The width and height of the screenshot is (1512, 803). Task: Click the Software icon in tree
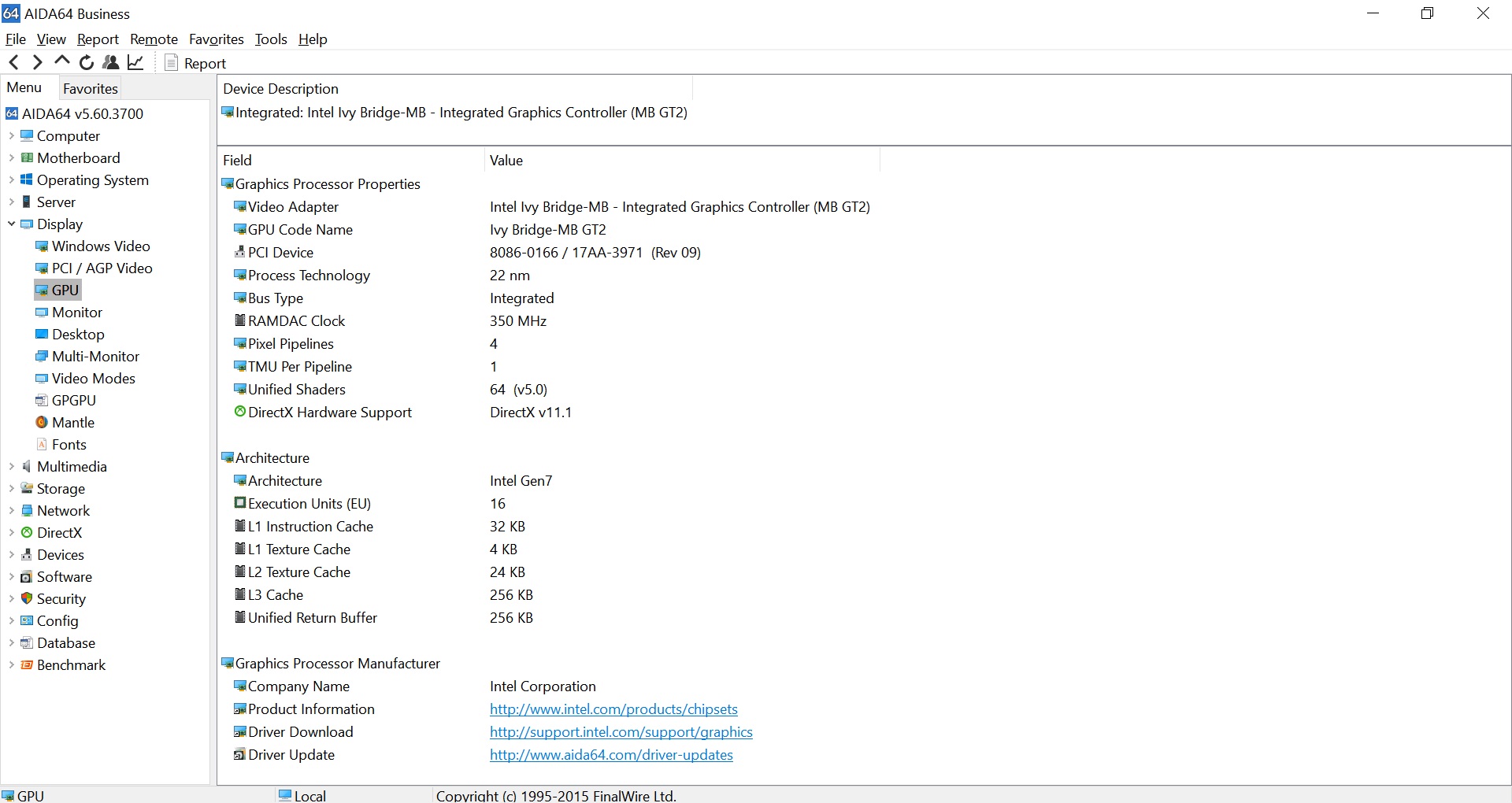click(x=27, y=576)
